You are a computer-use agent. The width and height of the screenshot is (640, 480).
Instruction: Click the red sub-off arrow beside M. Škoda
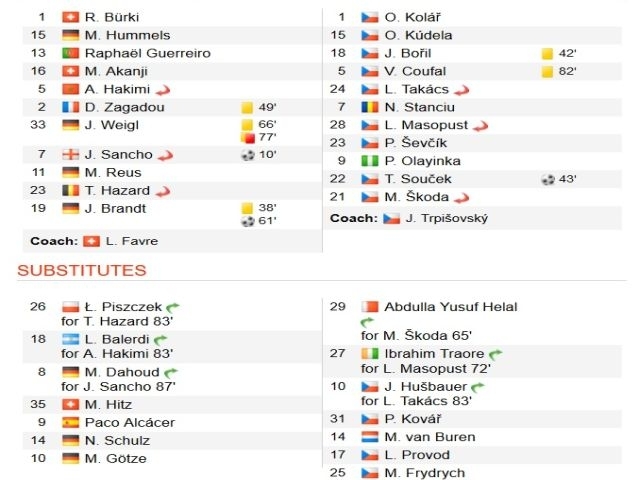tap(462, 198)
